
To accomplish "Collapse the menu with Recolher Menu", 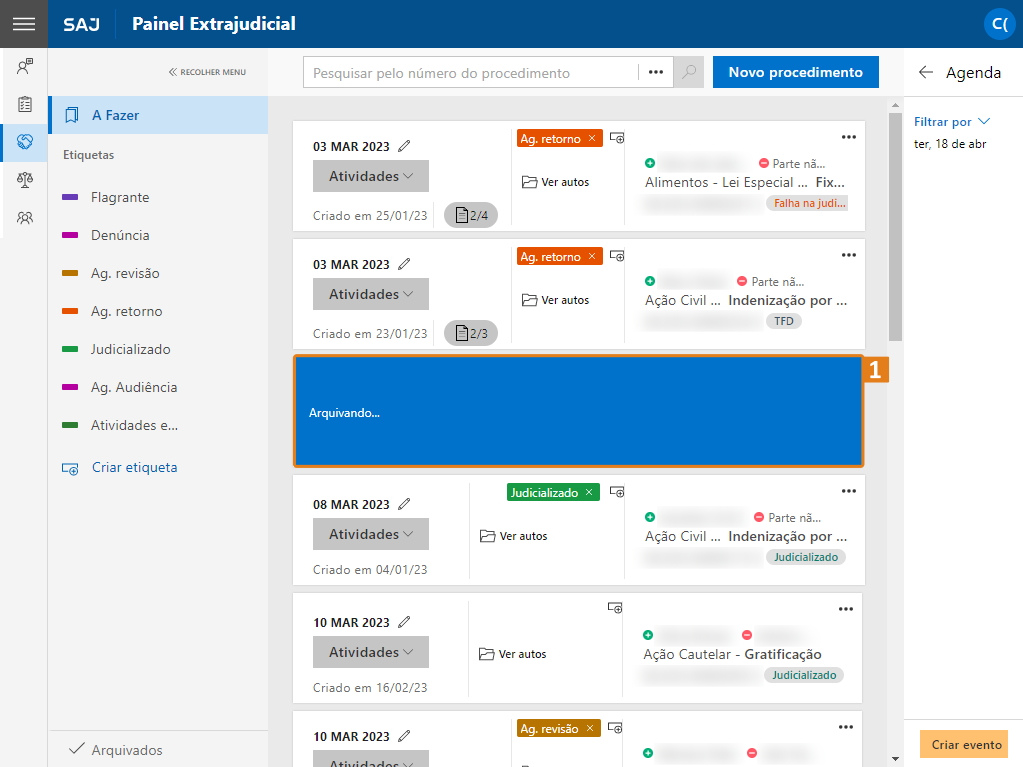I will 207,72.
